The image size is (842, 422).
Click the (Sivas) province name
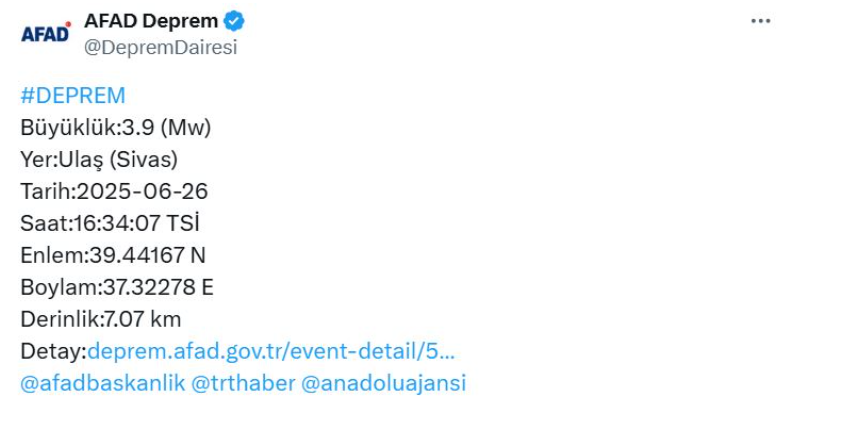click(143, 160)
